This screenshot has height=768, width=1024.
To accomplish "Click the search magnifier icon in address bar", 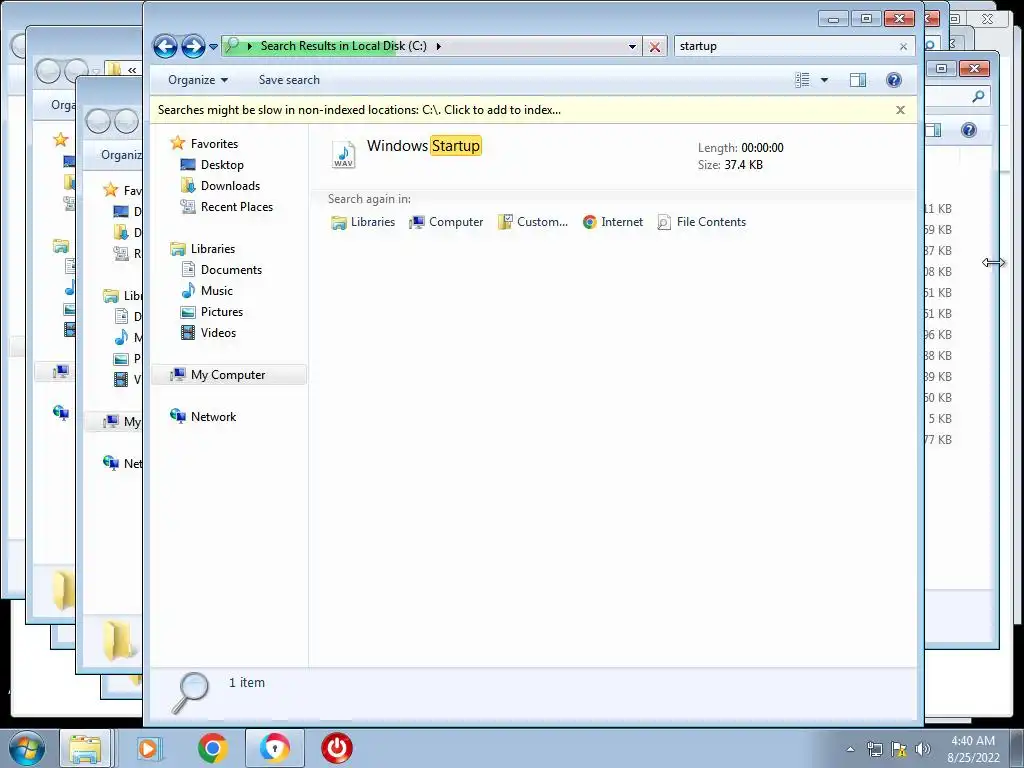I will pos(232,46).
